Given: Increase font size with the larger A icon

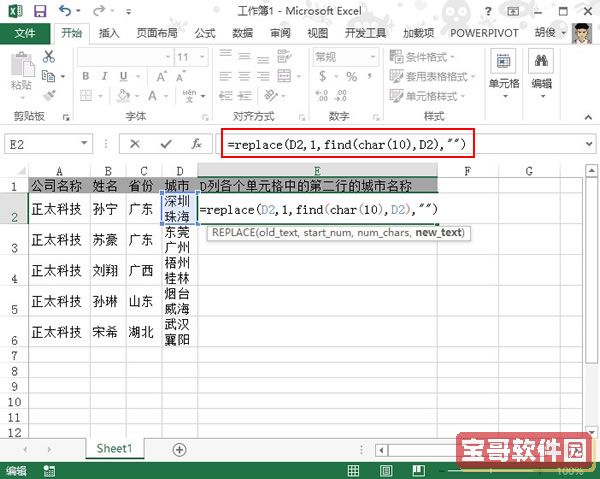Looking at the screenshot, I should point(161,77).
